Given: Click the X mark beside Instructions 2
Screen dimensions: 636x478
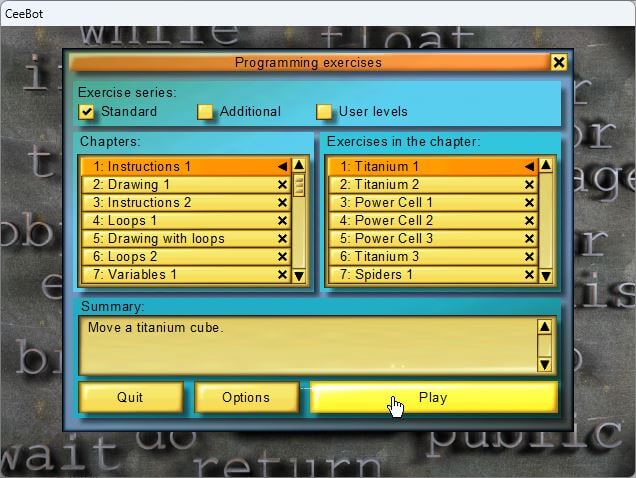Looking at the screenshot, I should pos(282,202).
